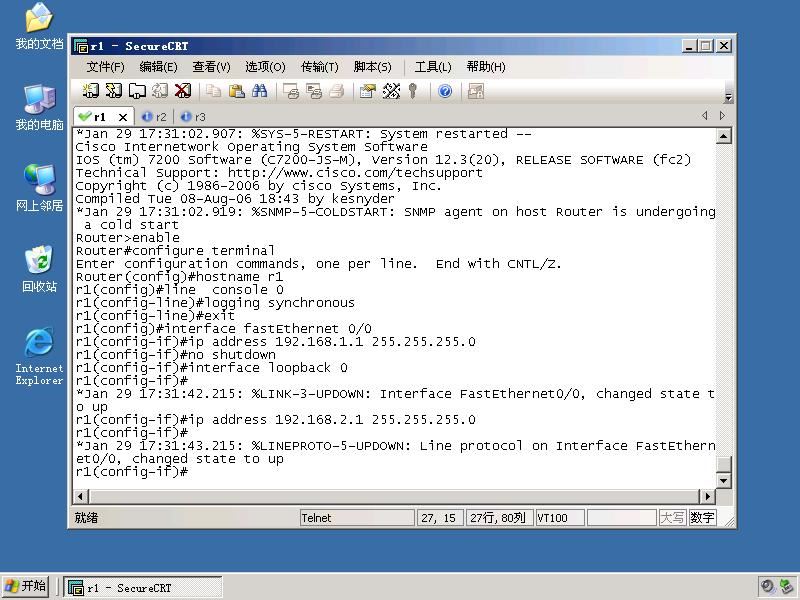Viewport: 800px width, 600px height.
Task: Open the 工具(L) menu
Action: [433, 67]
